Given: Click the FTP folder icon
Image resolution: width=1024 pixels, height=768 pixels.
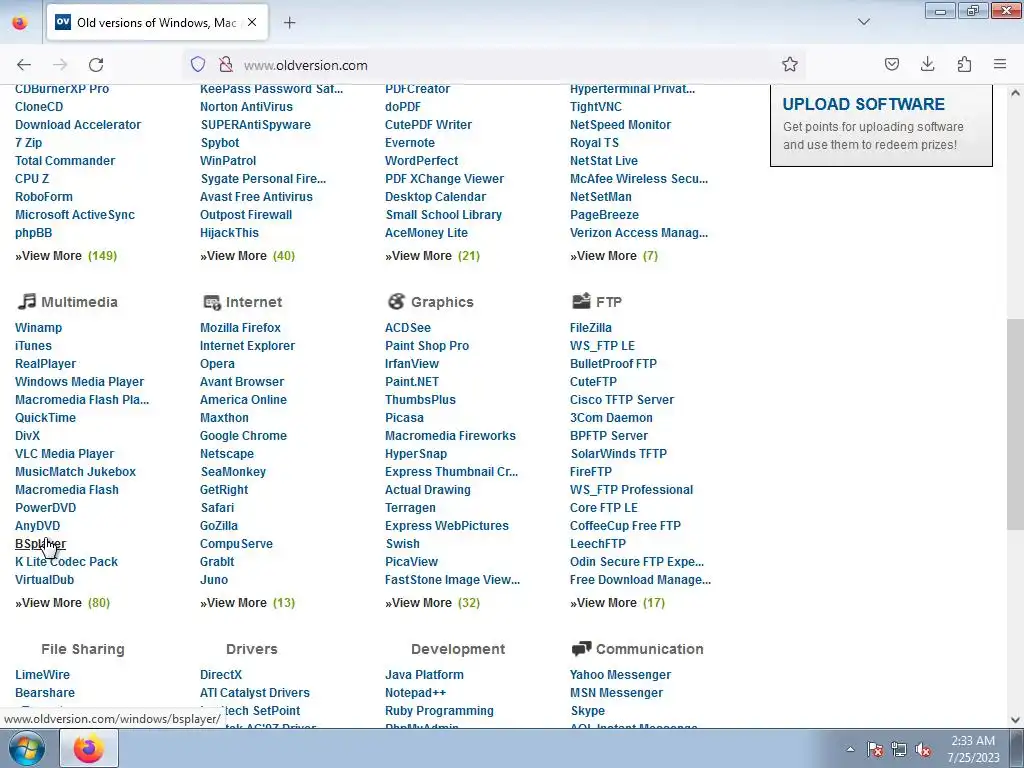Looking at the screenshot, I should pyautogui.click(x=581, y=300).
